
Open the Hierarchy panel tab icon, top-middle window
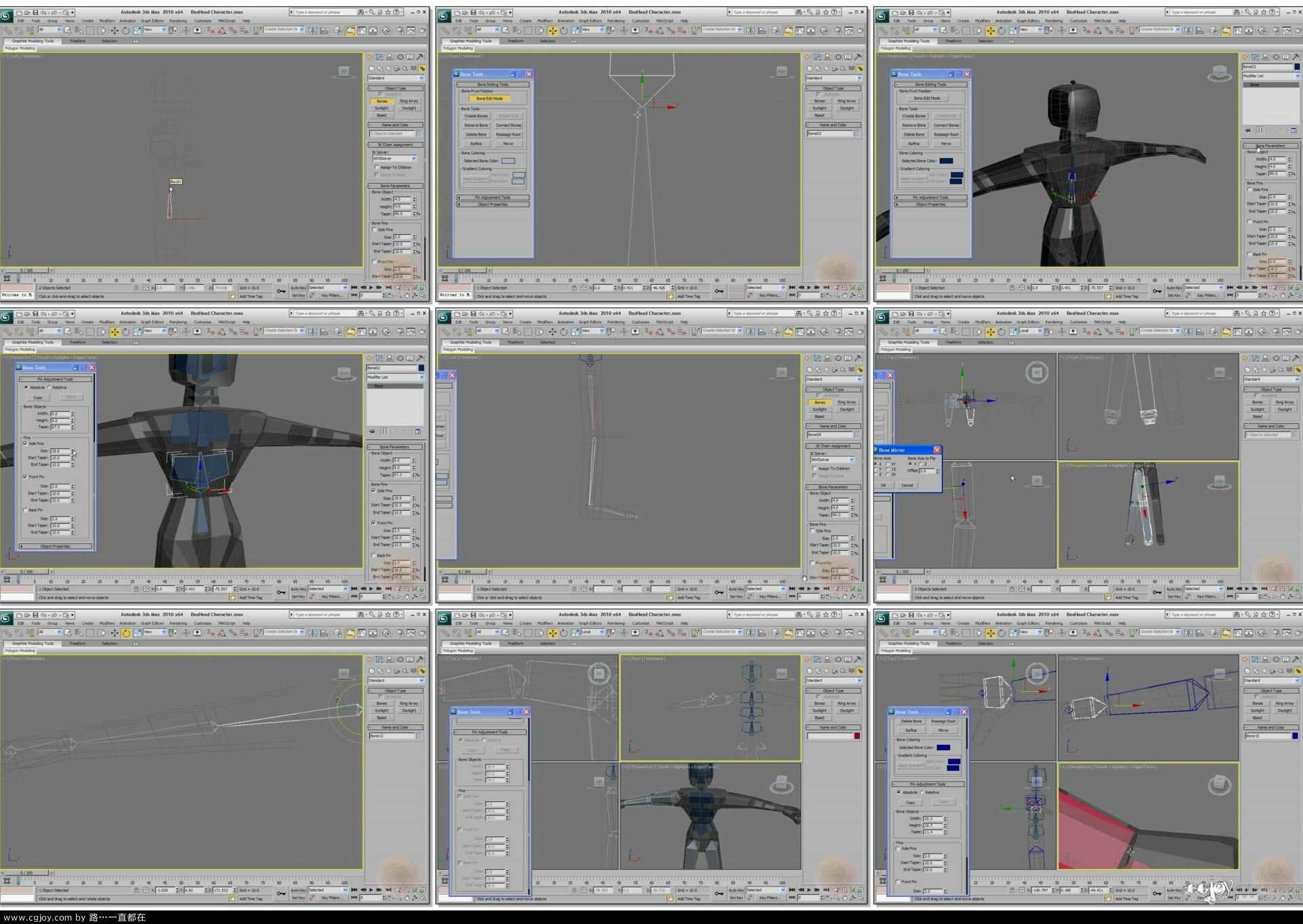tap(827, 57)
